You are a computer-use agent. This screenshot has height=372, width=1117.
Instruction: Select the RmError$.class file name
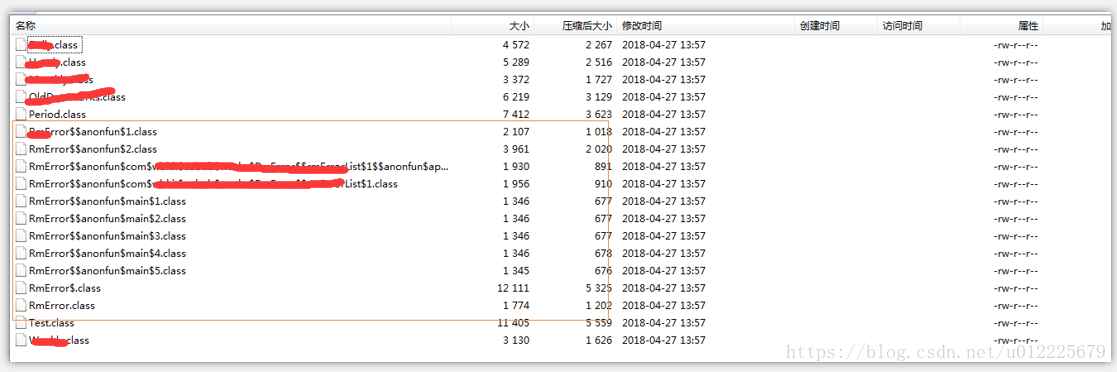coord(65,288)
